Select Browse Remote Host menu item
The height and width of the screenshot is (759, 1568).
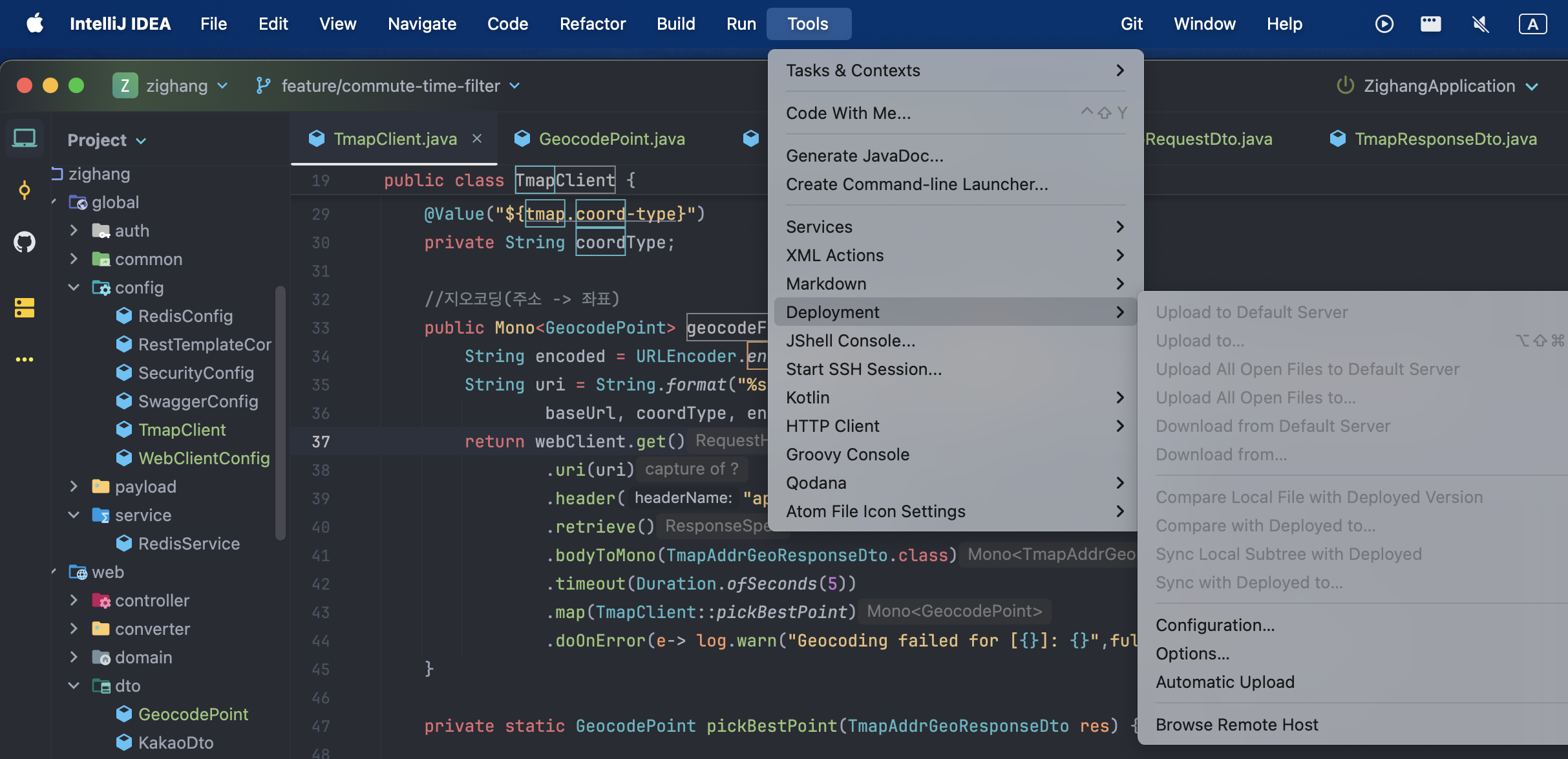pyautogui.click(x=1236, y=725)
